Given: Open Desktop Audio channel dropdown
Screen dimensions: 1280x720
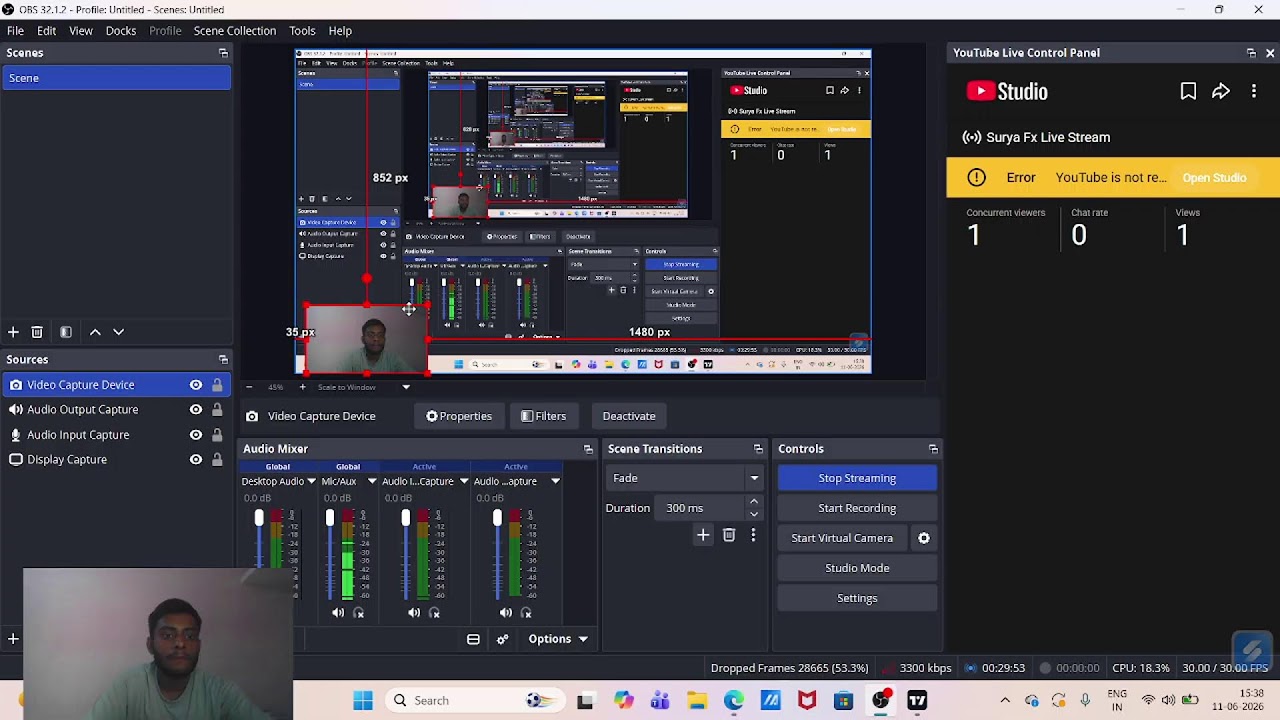Looking at the screenshot, I should coord(311,482).
